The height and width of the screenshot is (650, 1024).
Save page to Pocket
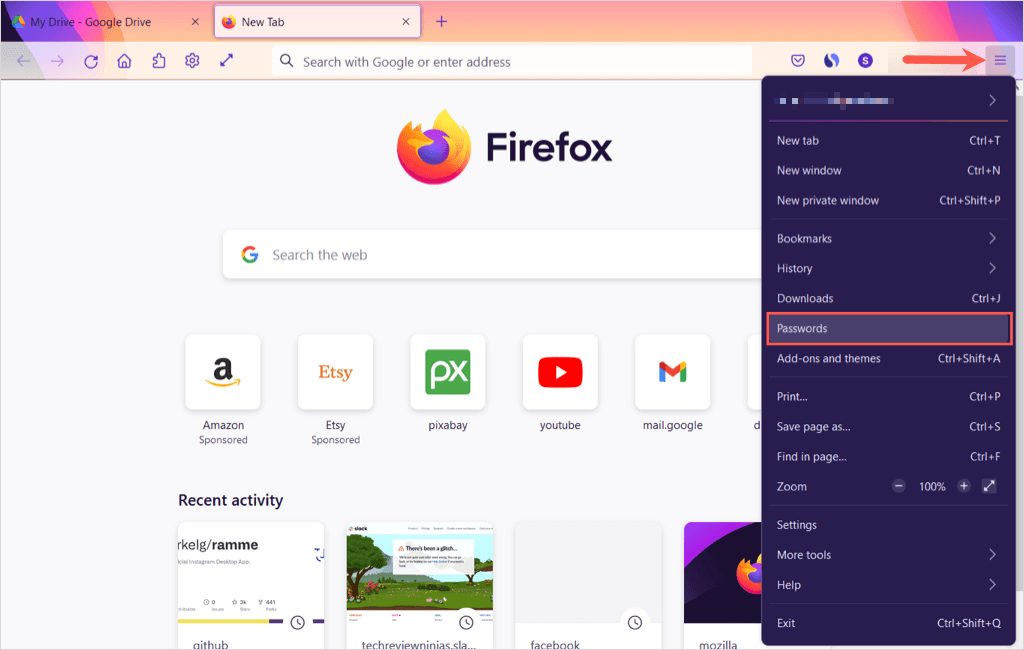coord(798,60)
